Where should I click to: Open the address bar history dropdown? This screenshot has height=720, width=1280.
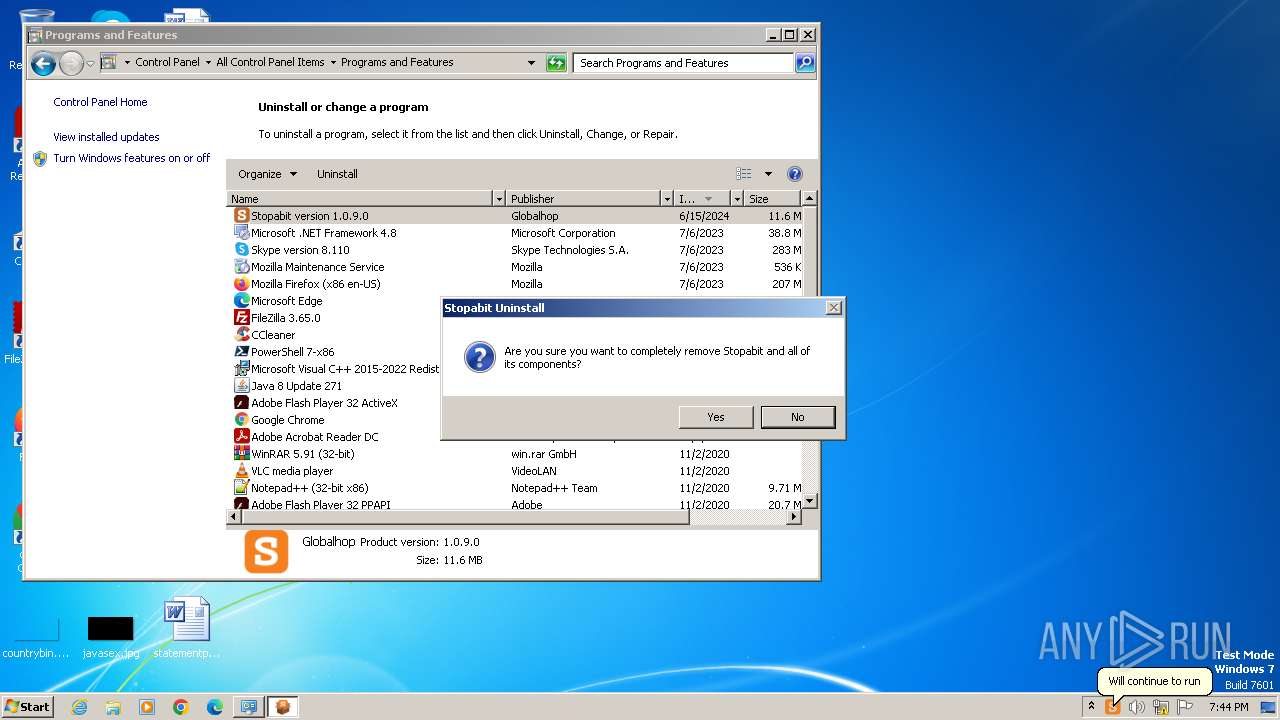click(531, 63)
